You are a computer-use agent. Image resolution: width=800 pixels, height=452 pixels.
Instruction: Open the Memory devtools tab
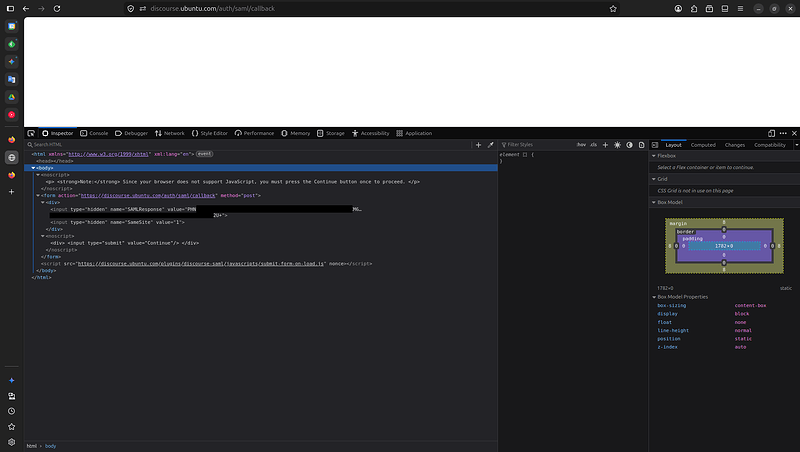pos(295,133)
